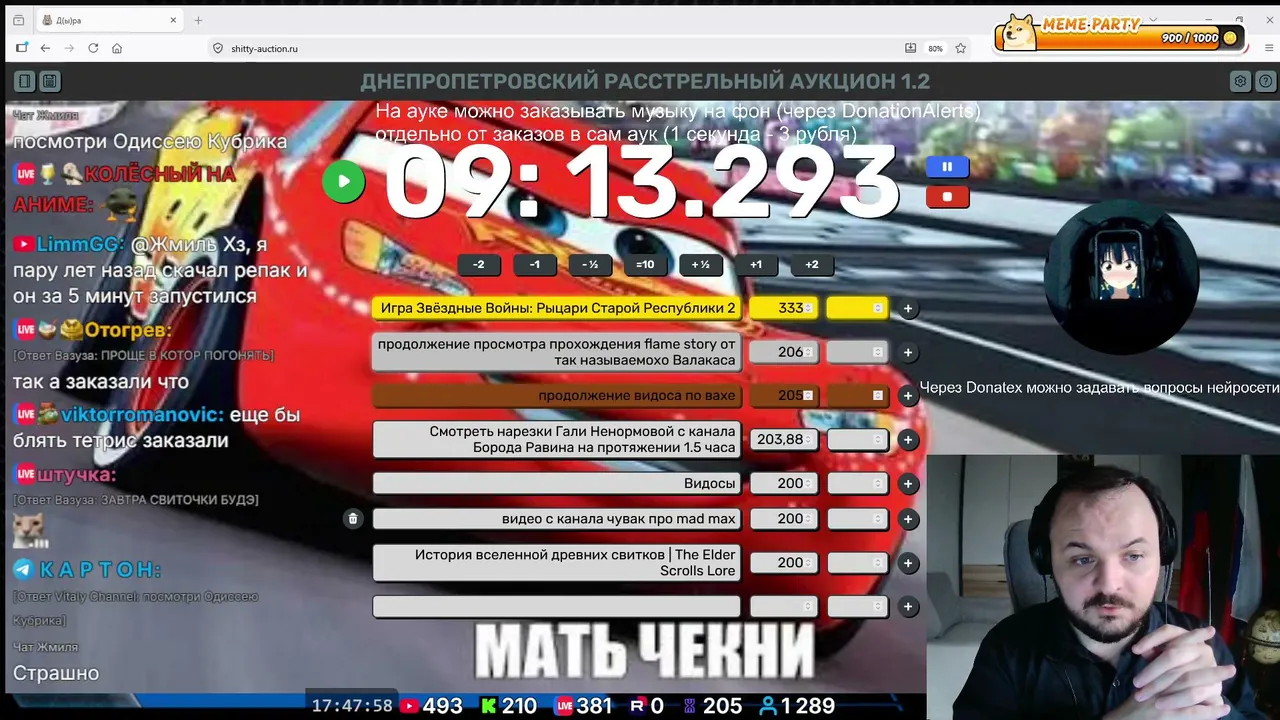
Task: Open a new browser tab
Action: click(198, 20)
